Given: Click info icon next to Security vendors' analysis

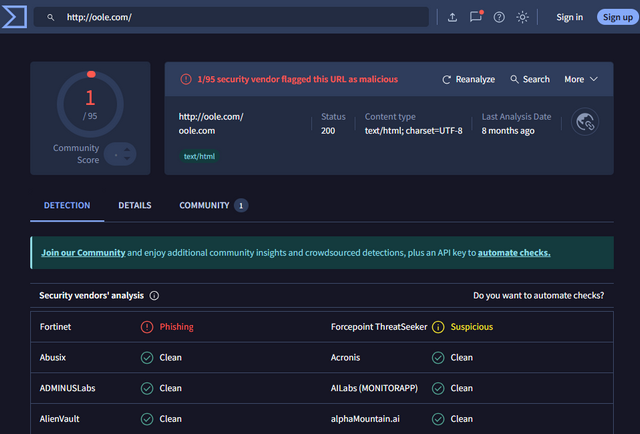Looking at the screenshot, I should click(154, 296).
